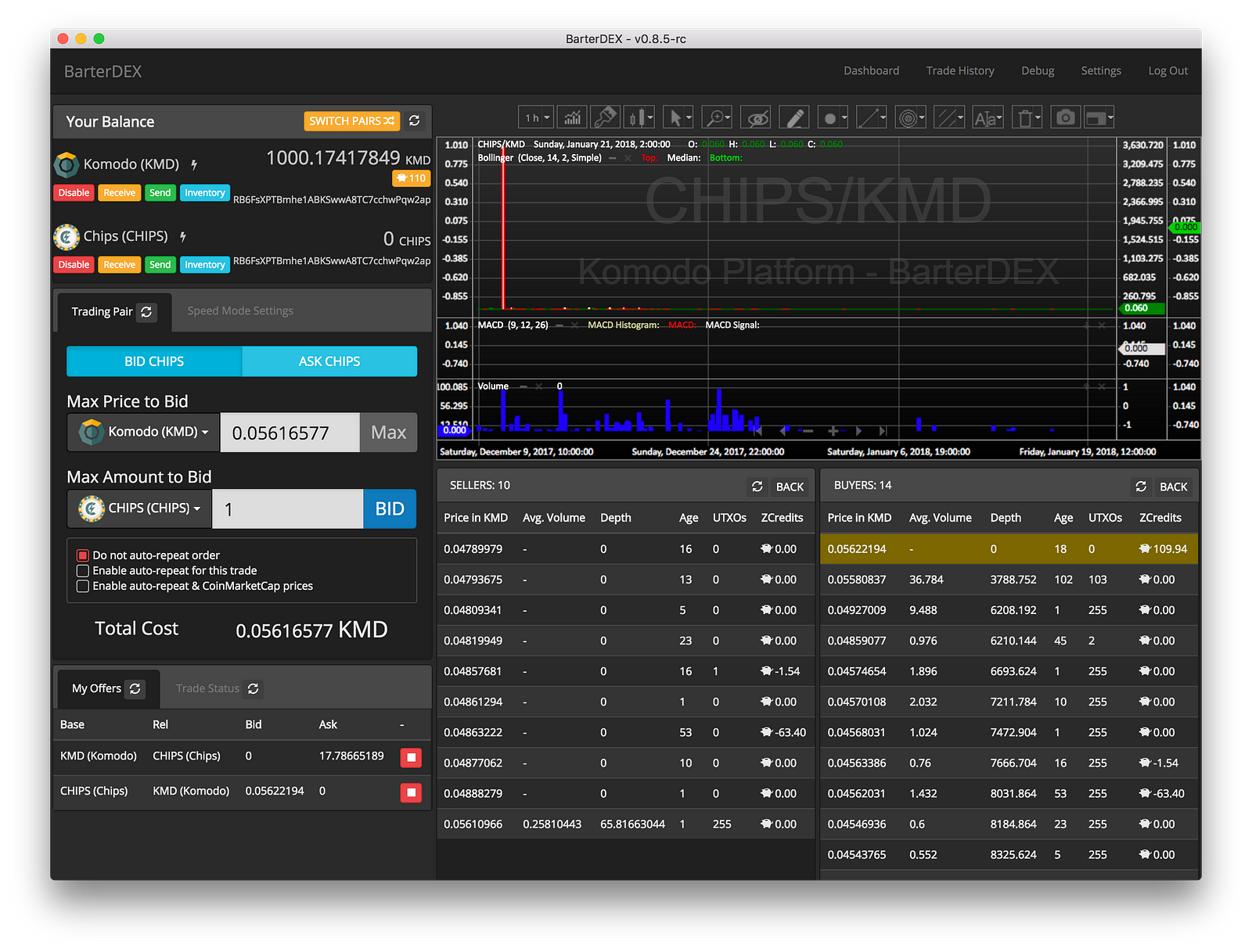This screenshot has height=952, width=1252.
Task: Switch to Trade Status tab
Action: [x=207, y=688]
